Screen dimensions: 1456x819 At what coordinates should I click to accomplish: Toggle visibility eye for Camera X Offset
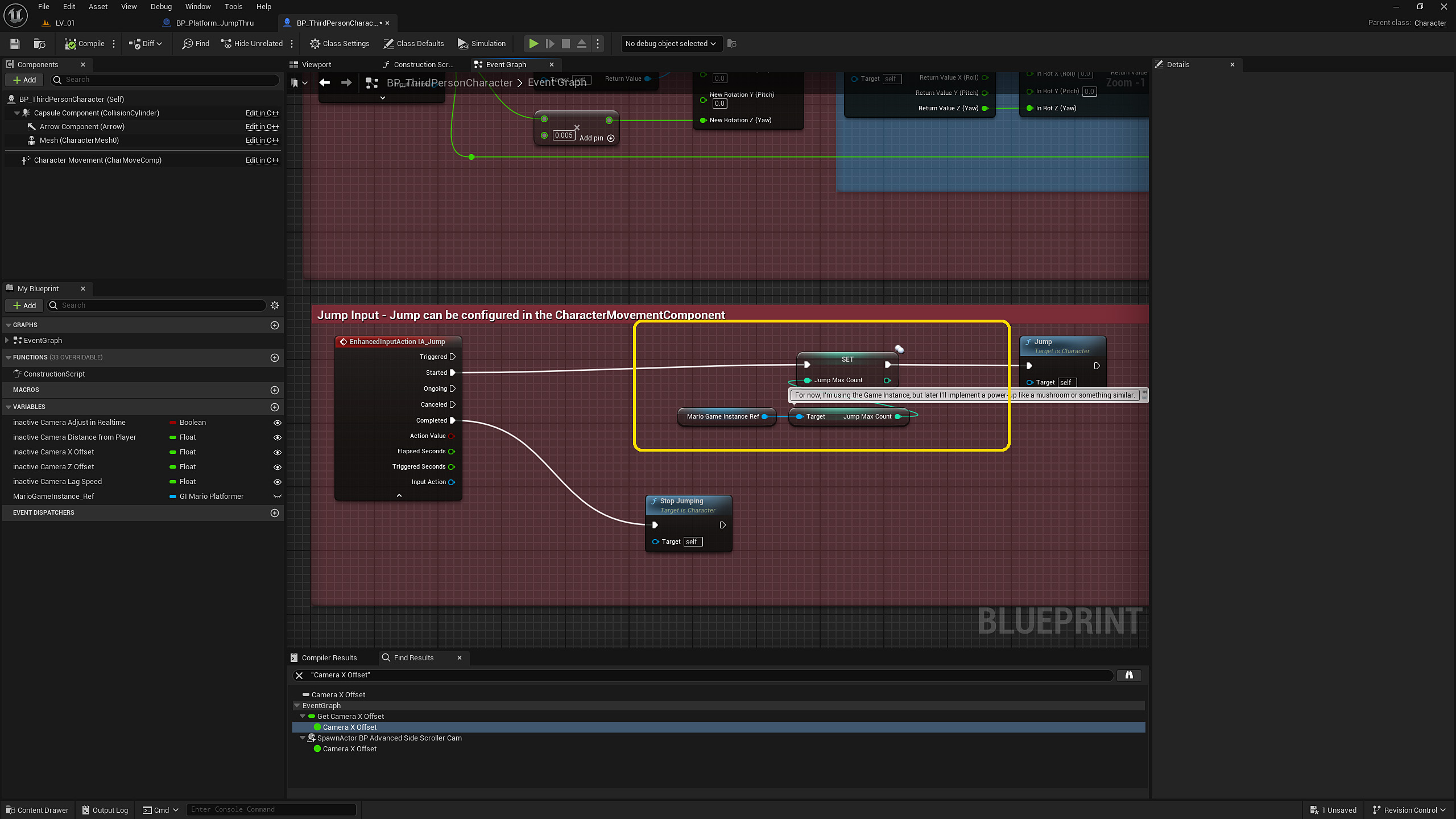click(277, 452)
